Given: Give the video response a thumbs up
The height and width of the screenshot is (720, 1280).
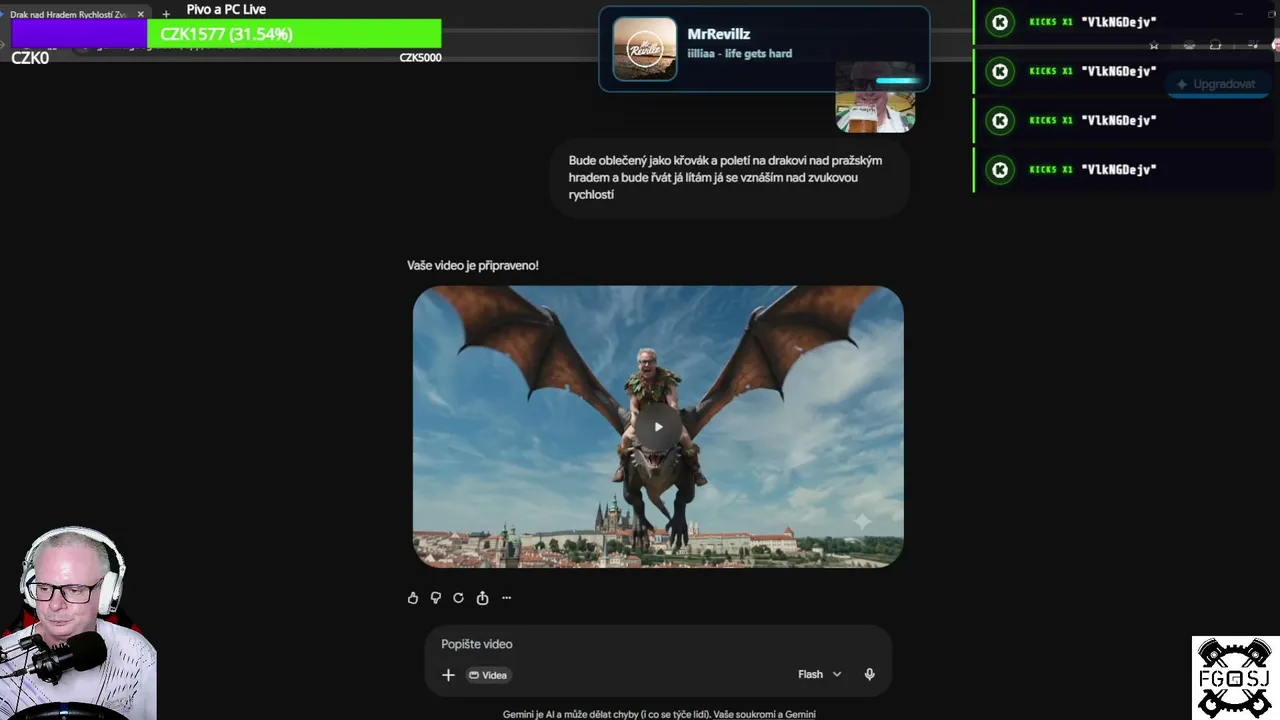Looking at the screenshot, I should point(413,598).
